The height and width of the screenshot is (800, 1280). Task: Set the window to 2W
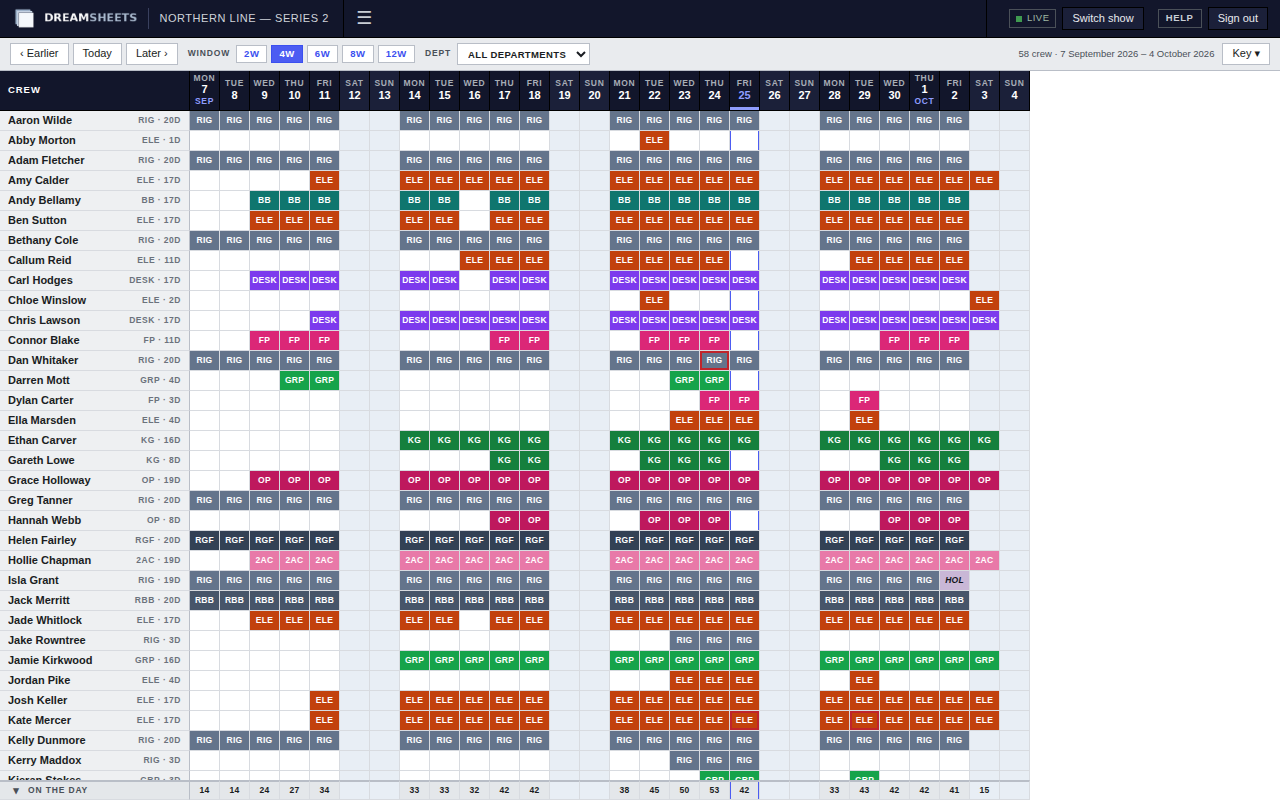point(251,54)
